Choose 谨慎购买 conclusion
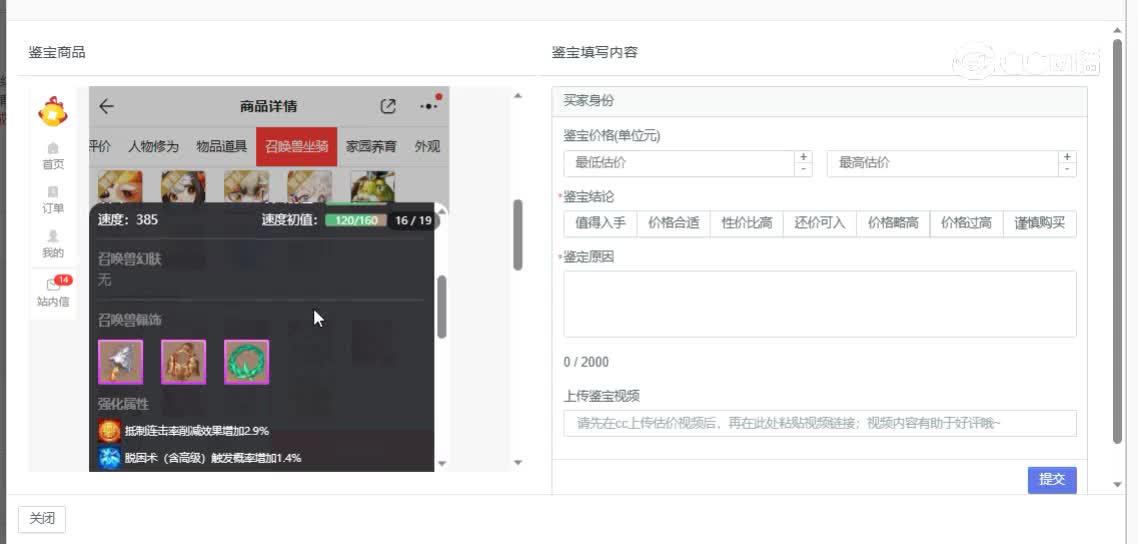 [x=1039, y=223]
